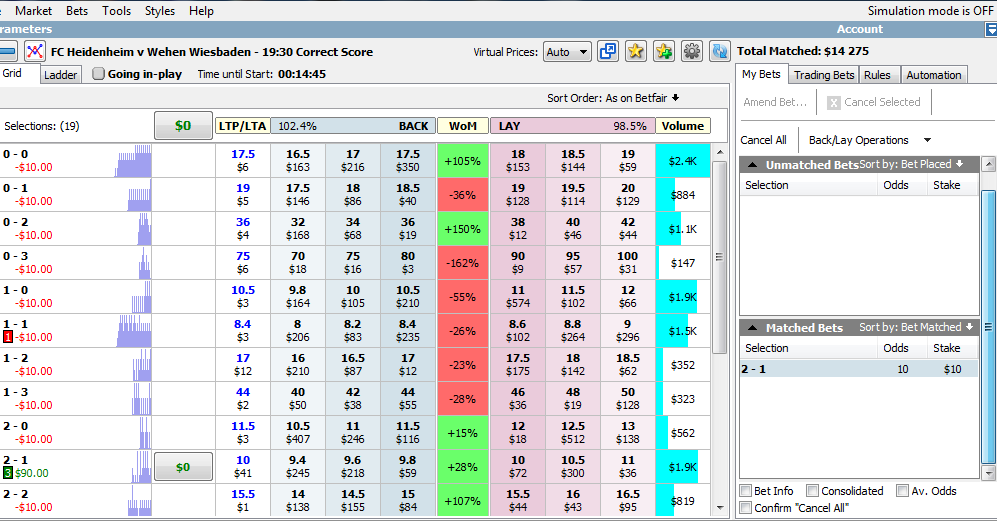The image size is (997, 522).
Task: Switch to the Ladder tab
Action: (60, 75)
